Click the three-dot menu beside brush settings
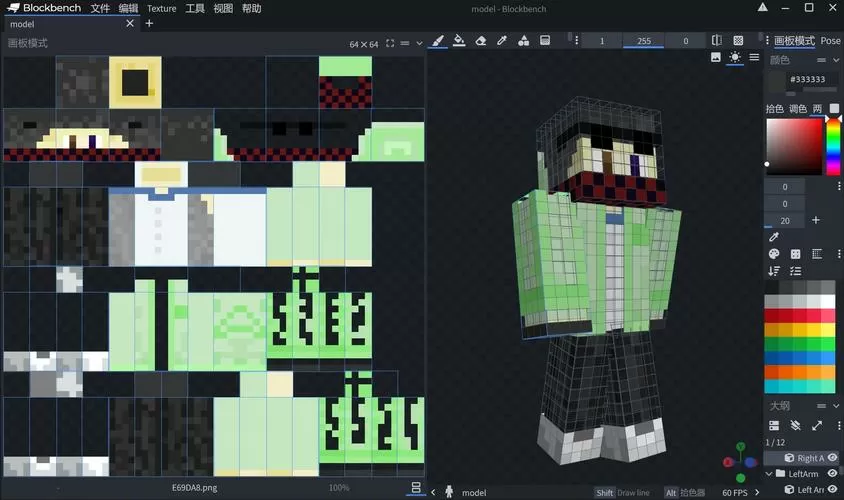The height and width of the screenshot is (500, 844). tap(576, 40)
